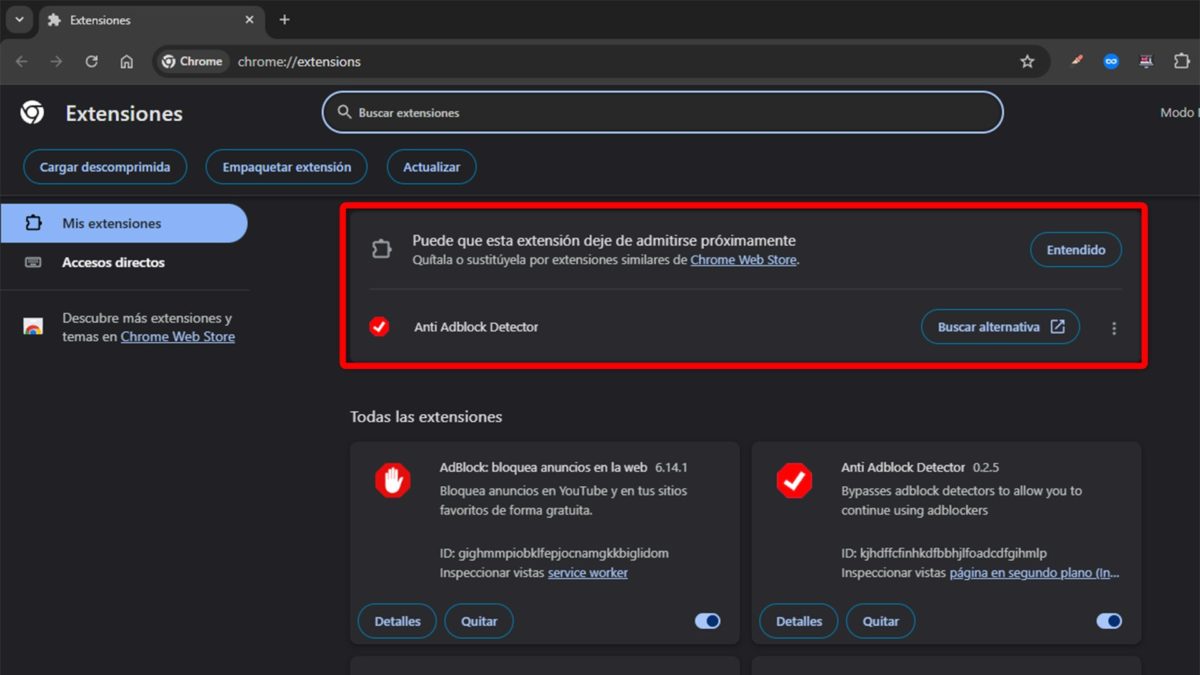Disable Anti Adblock Detector toggle
This screenshot has height=675, width=1200.
[x=1109, y=621]
